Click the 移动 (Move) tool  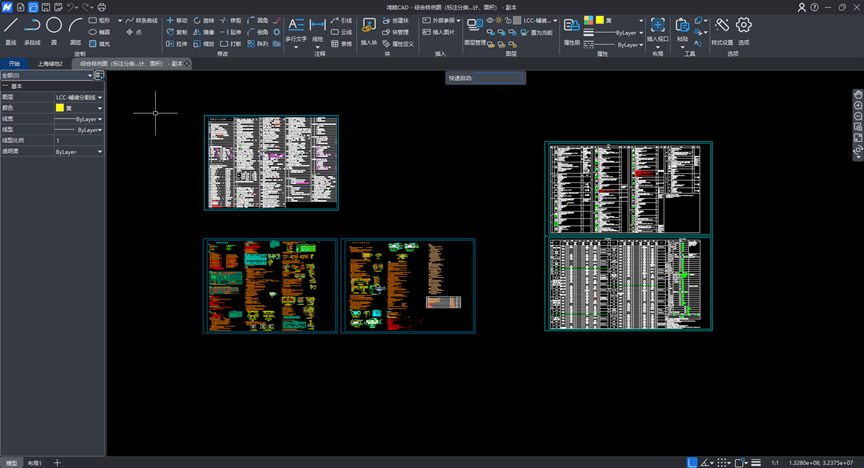click(x=176, y=20)
